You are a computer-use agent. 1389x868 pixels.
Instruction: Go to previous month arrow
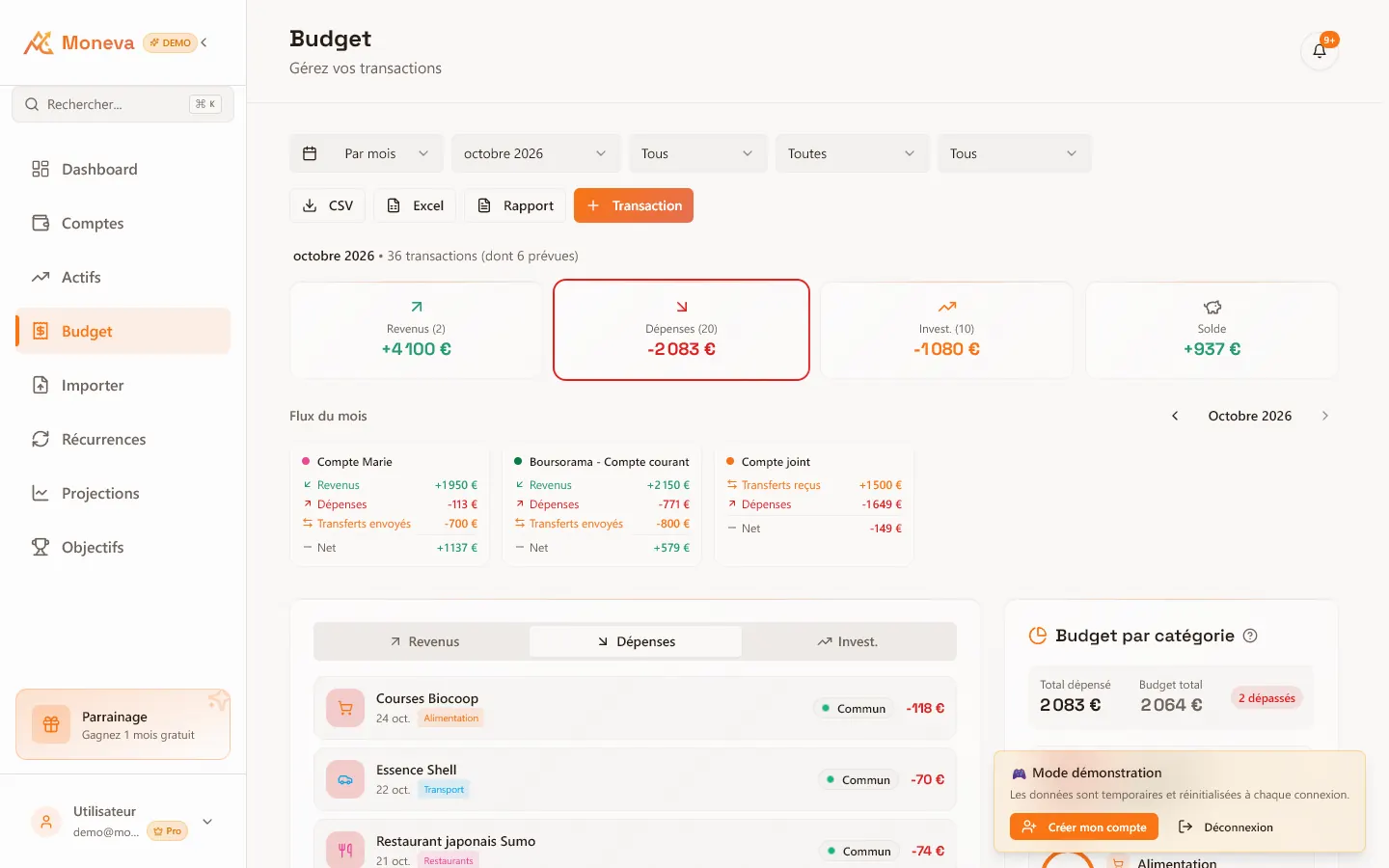point(1175,416)
